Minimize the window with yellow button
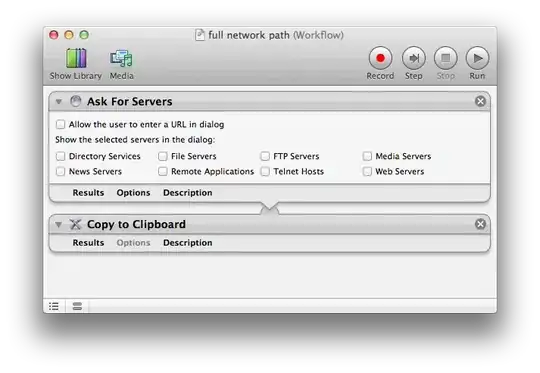The width and height of the screenshot is (540, 373). click(x=69, y=35)
